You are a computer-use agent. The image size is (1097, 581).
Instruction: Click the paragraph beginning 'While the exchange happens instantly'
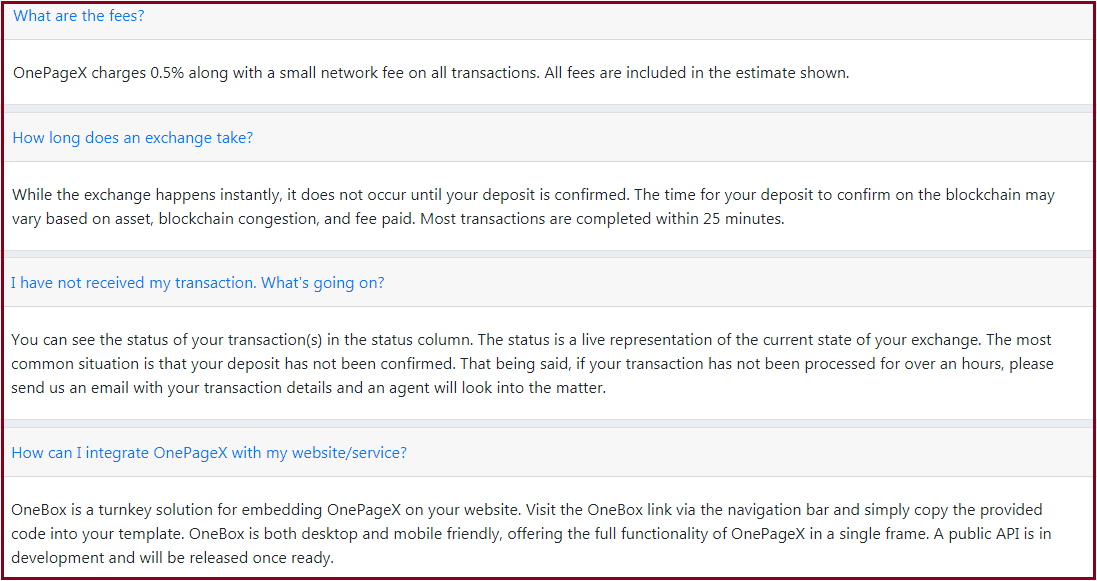tap(533, 206)
